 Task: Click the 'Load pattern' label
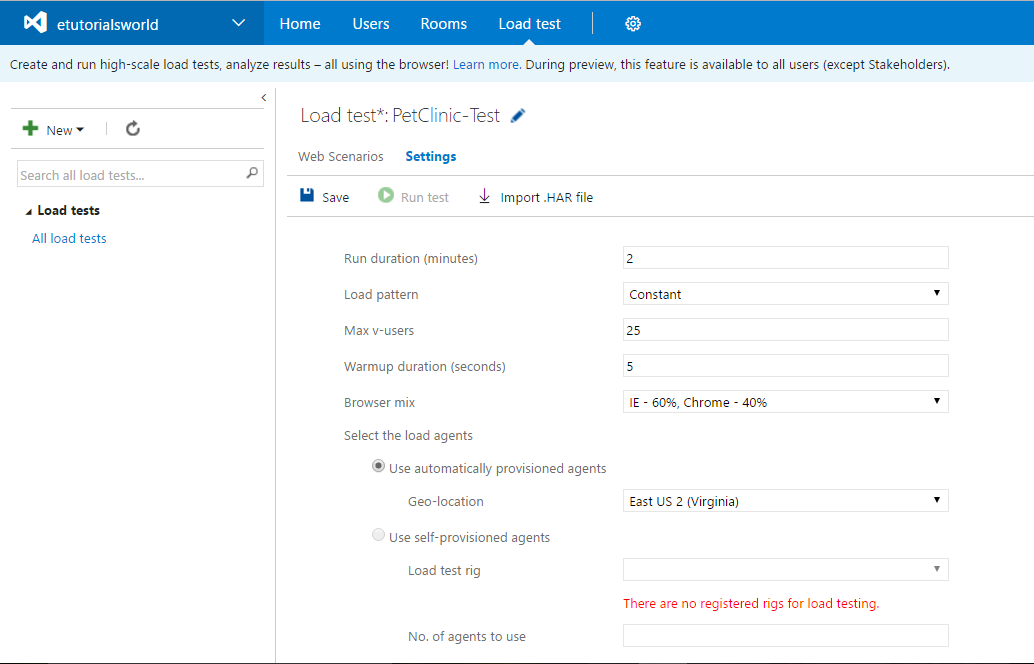[x=381, y=294]
